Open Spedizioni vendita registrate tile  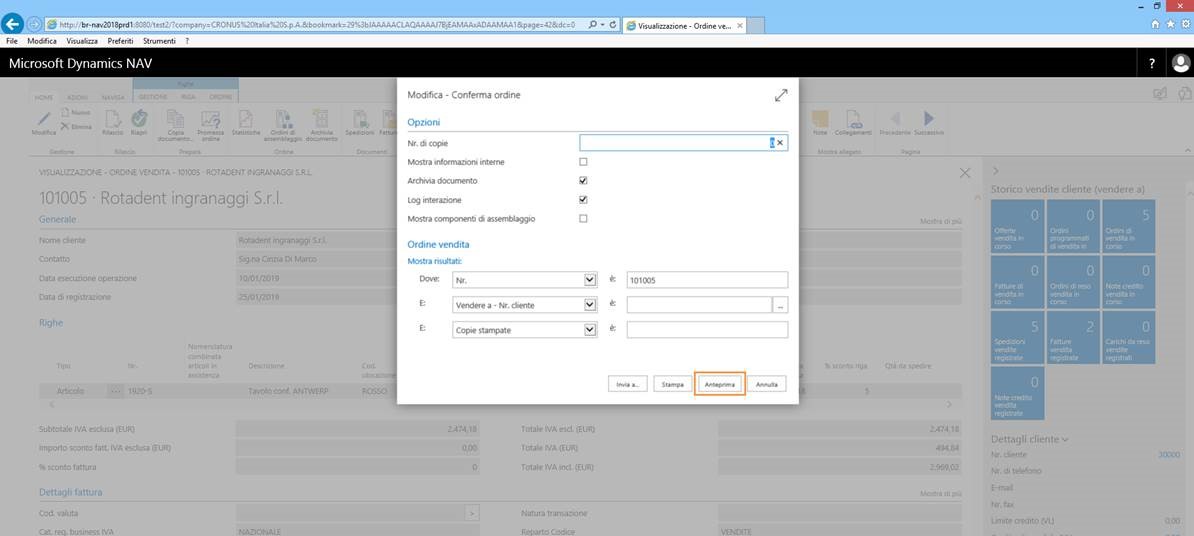(x=1017, y=337)
